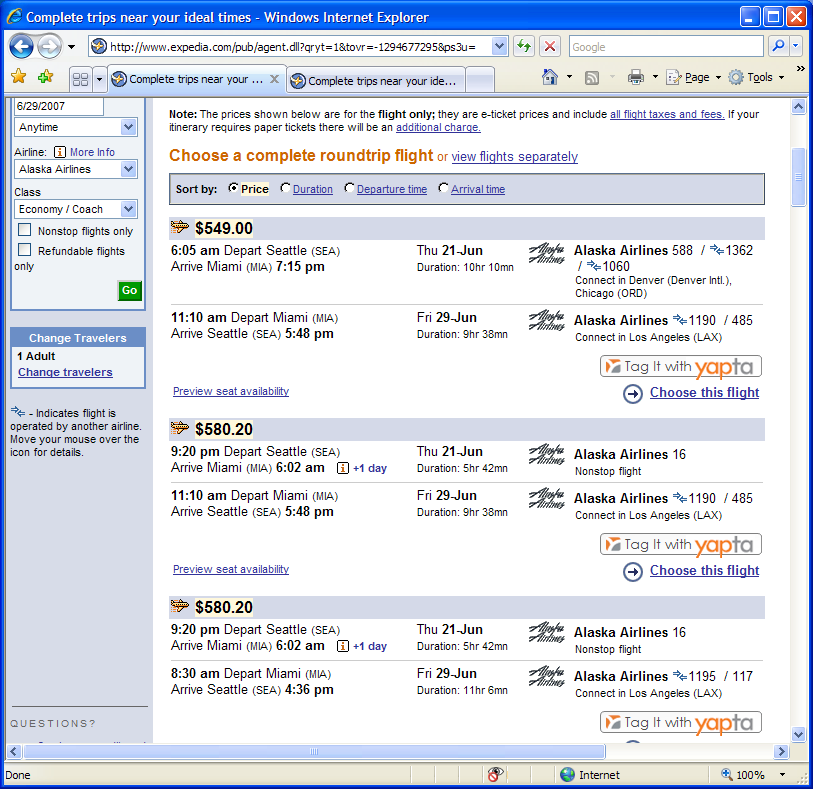Click the Alaska Airlines logo for flight 588
The height and width of the screenshot is (789, 813).
[546, 253]
